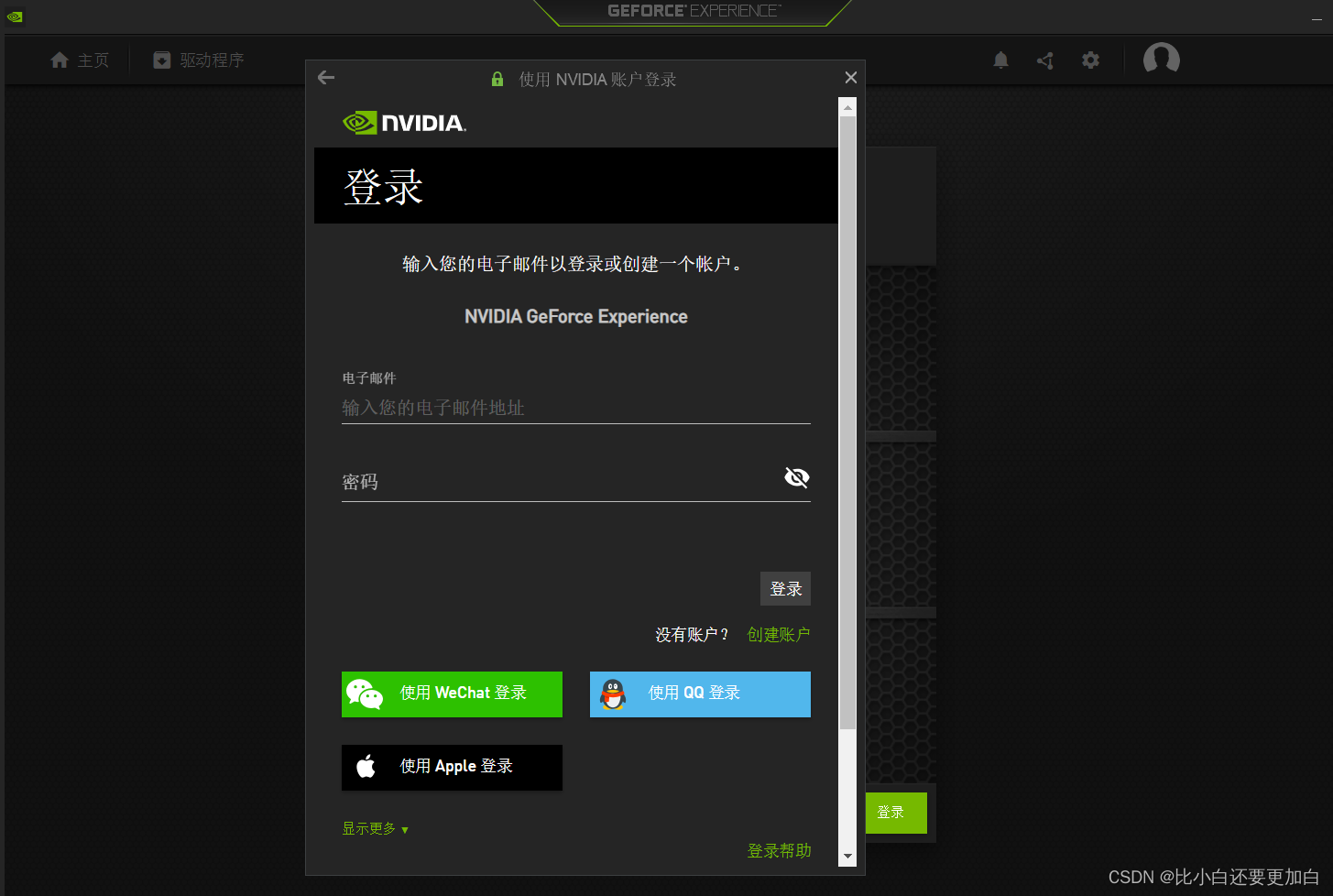Click the scrollbar up arrow in dialog
The height and width of the screenshot is (896, 1333).
click(847, 107)
